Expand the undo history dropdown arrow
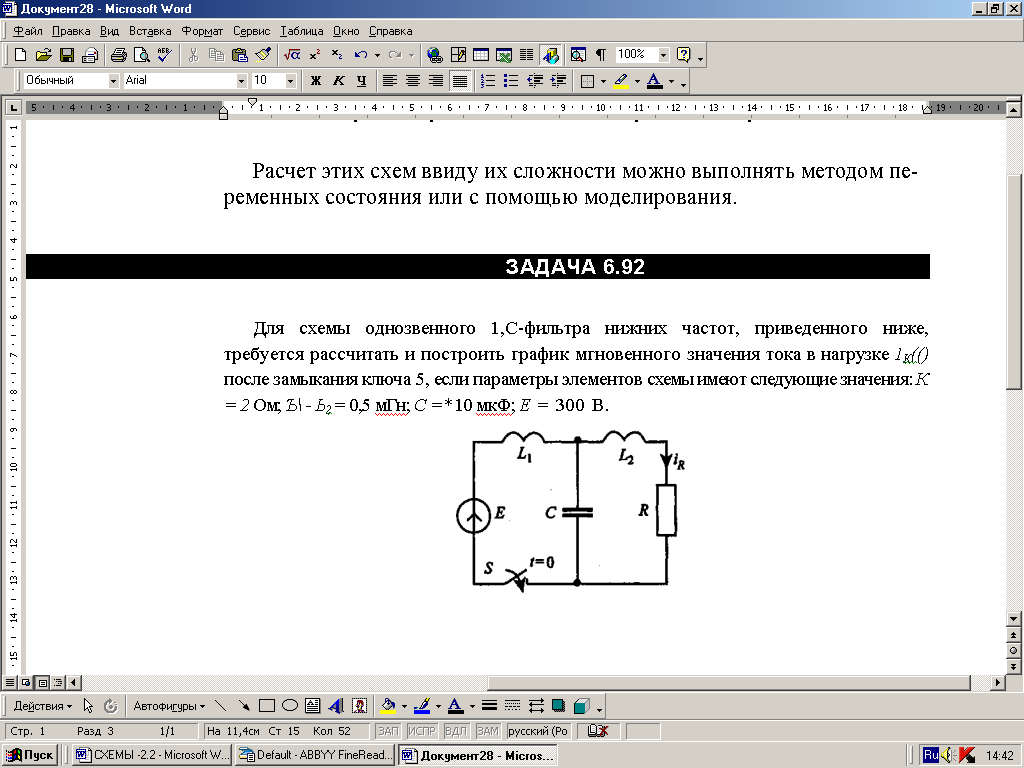 pyautogui.click(x=377, y=56)
